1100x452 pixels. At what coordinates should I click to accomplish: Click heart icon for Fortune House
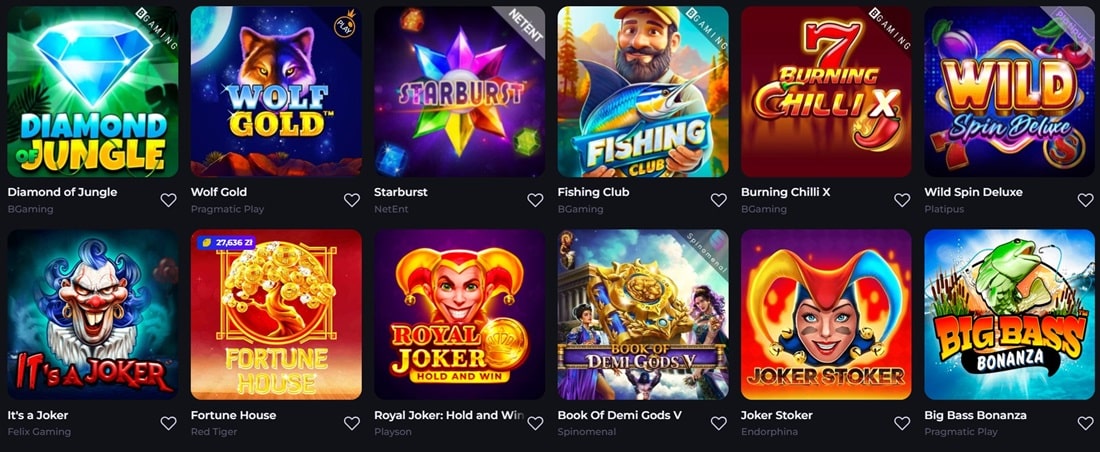tap(352, 423)
